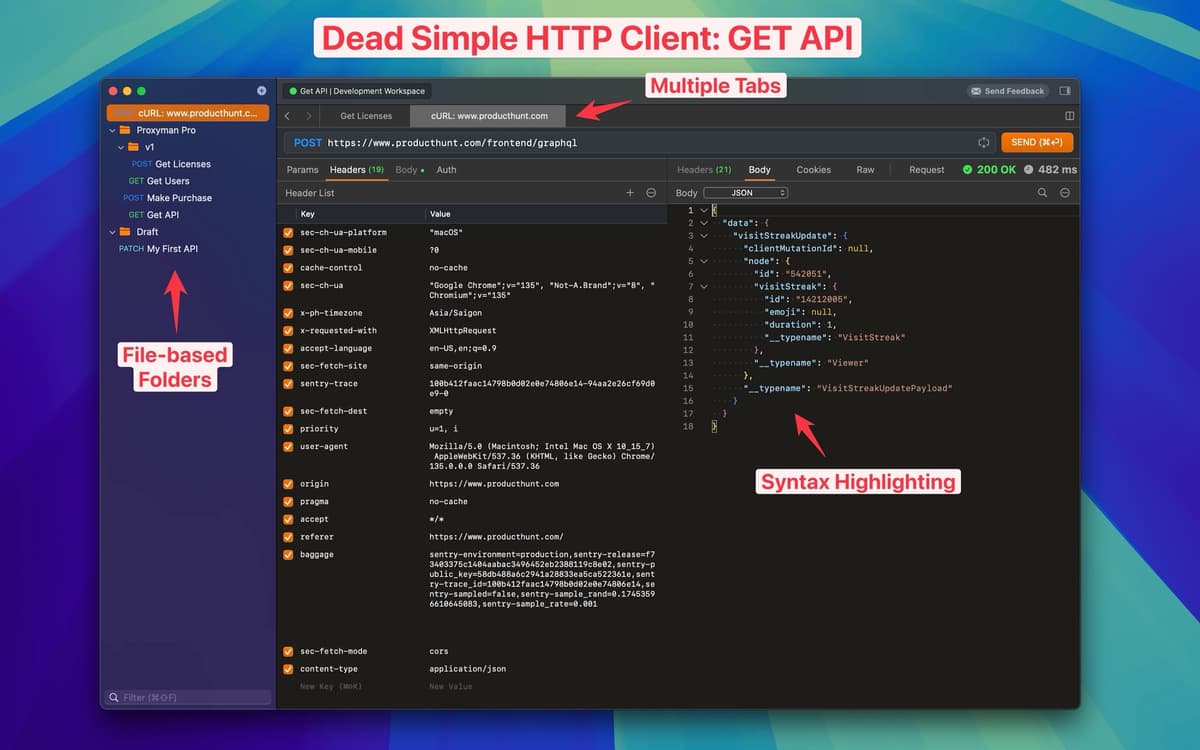Toggle the content-type header checkbox
This screenshot has height=750, width=1200.
tap(288, 669)
